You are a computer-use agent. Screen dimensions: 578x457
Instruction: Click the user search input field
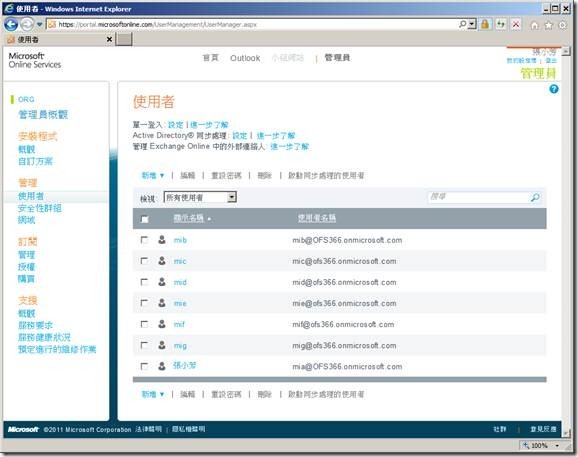coord(478,197)
